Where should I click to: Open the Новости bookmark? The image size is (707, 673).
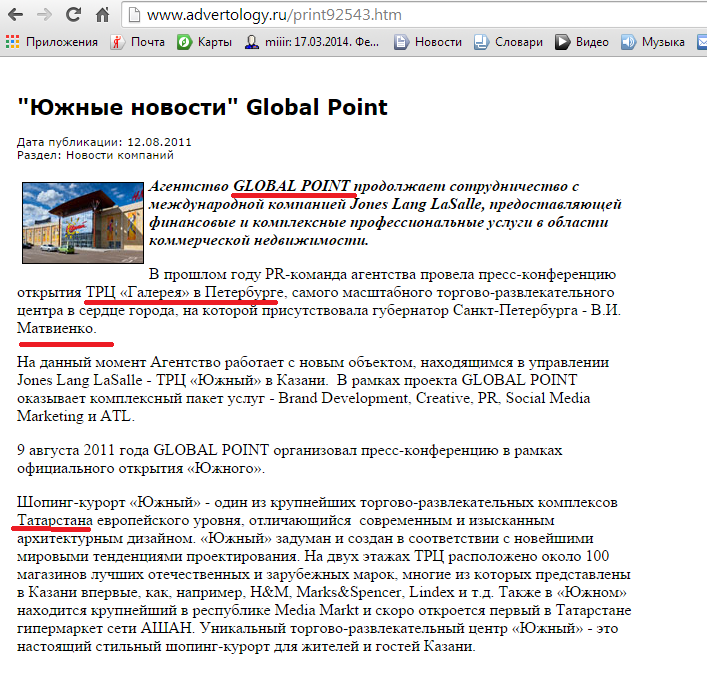pyautogui.click(x=428, y=42)
